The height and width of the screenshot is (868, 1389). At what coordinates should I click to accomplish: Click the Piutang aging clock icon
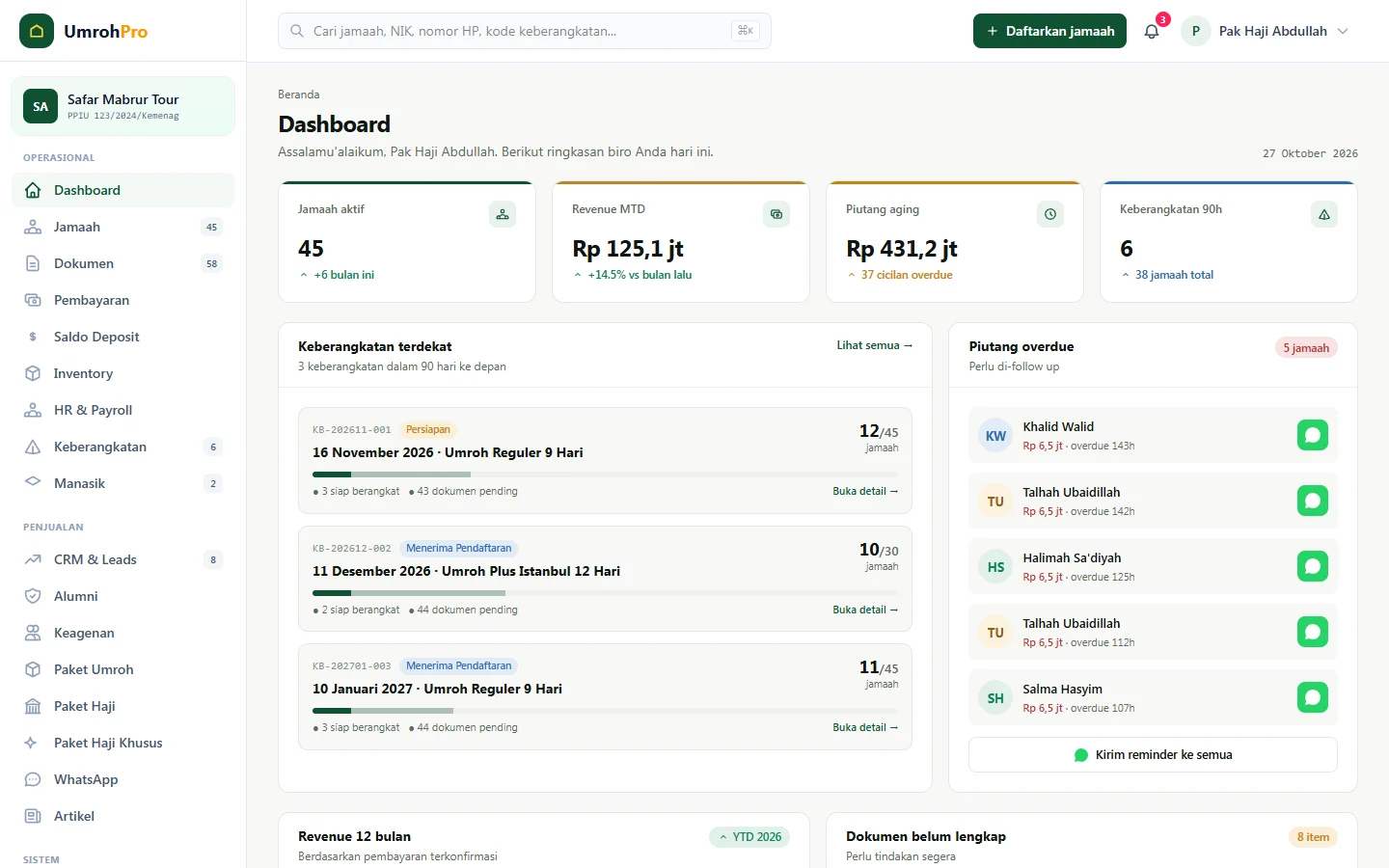[x=1050, y=214]
